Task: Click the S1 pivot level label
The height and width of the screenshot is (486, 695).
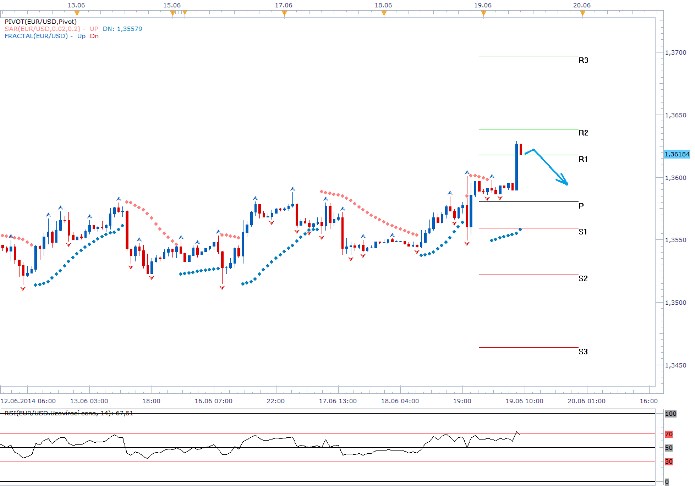Action: pyautogui.click(x=582, y=231)
